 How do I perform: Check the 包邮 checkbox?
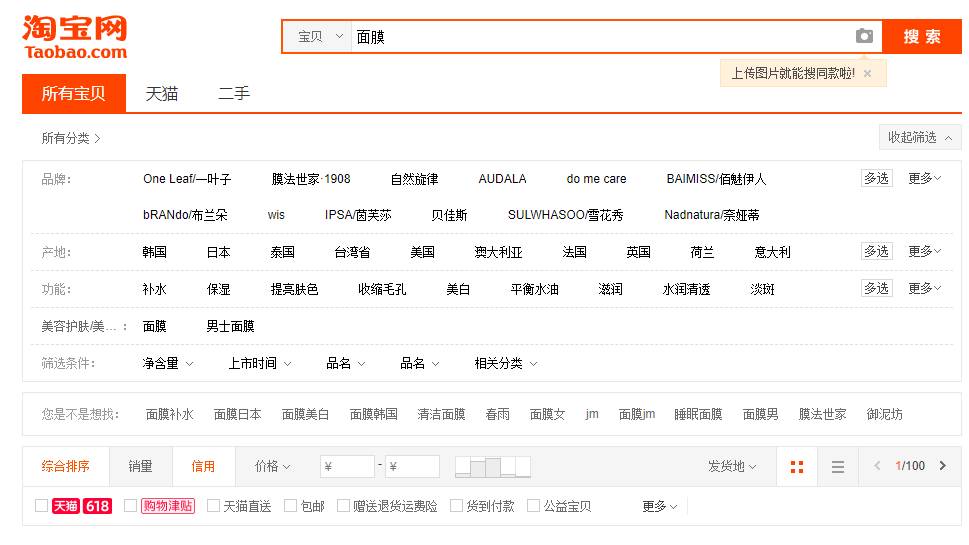[x=290, y=505]
